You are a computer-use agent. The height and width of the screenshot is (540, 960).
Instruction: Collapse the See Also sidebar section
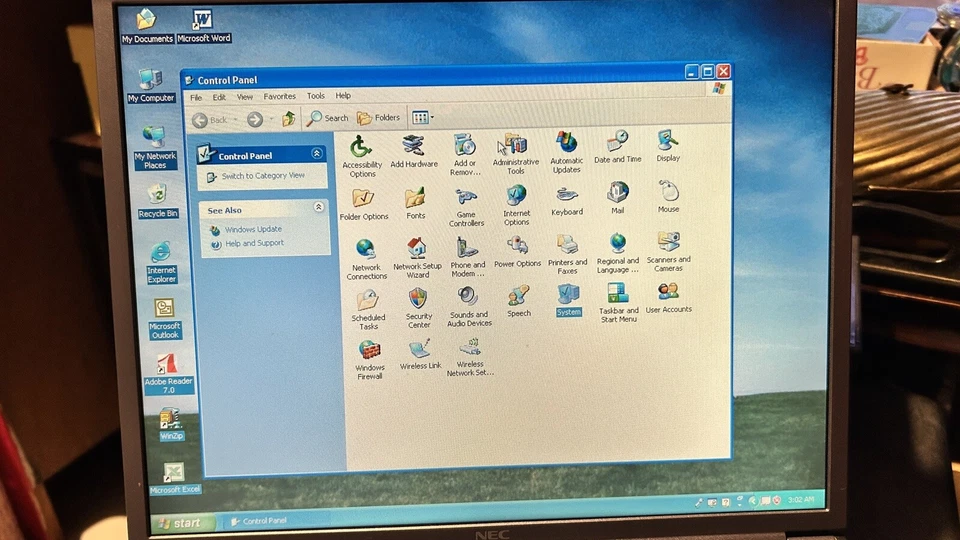318,208
